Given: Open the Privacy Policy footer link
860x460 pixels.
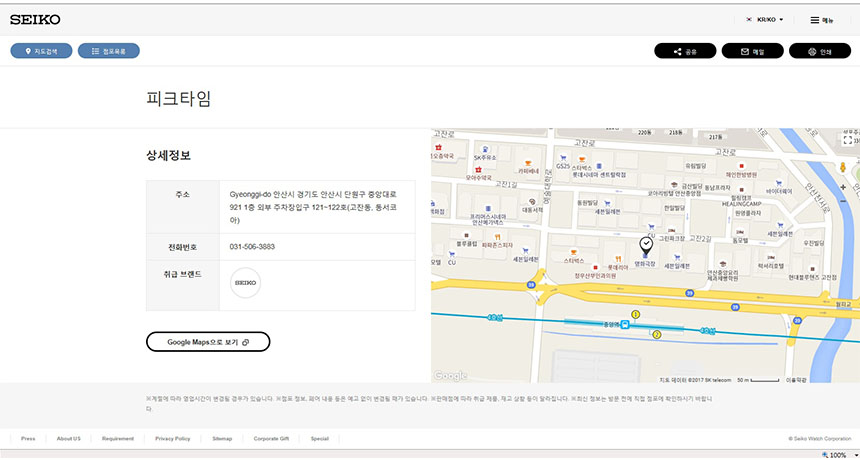Looking at the screenshot, I should tap(172, 439).
